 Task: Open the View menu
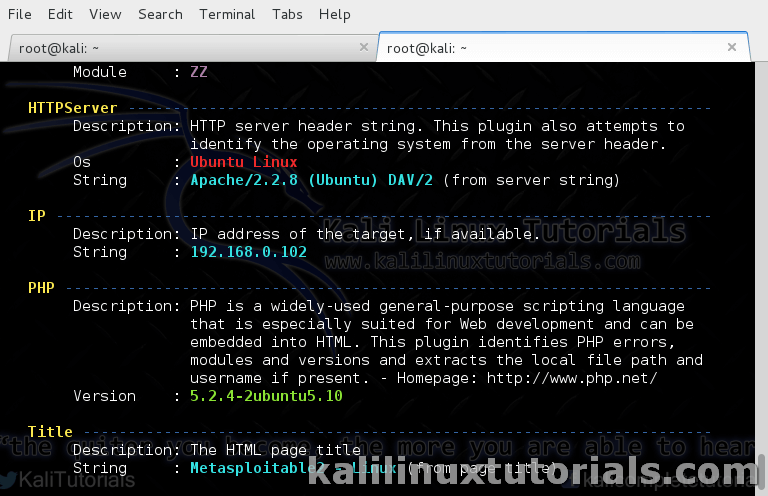click(x=105, y=14)
